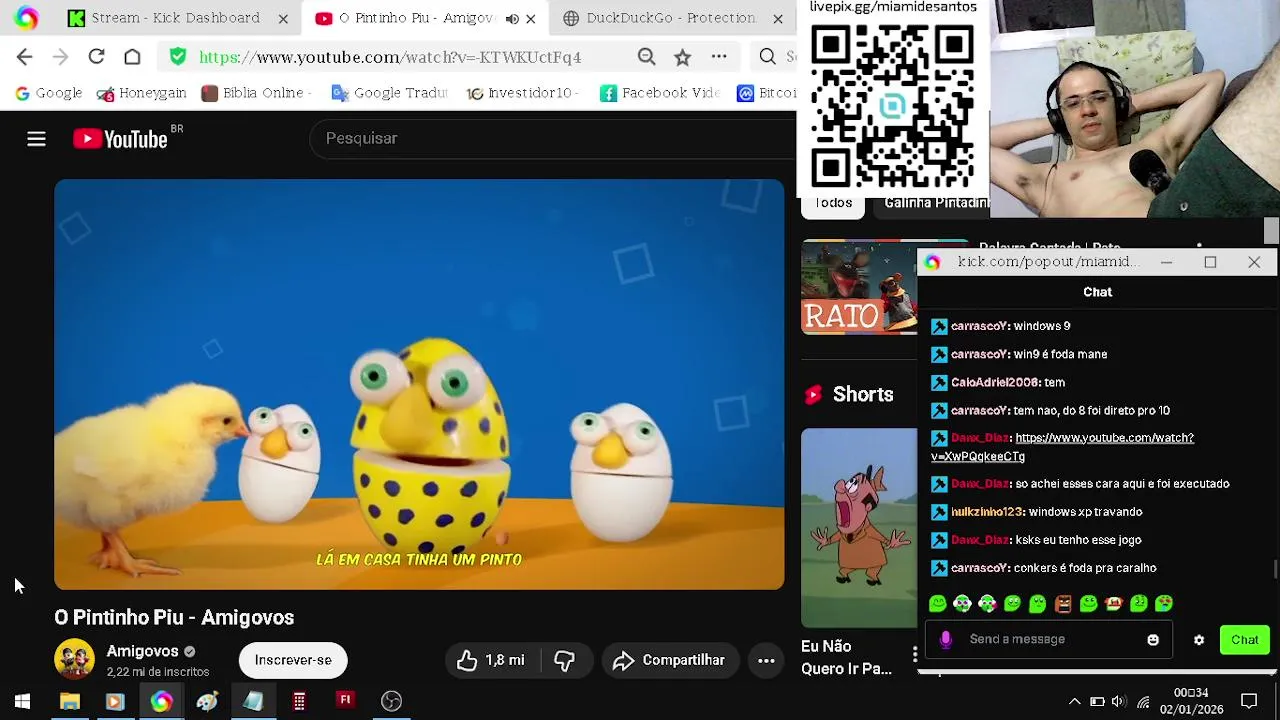Image resolution: width=1280 pixels, height=720 pixels.
Task: Close the DuckDuckGo tab
Action: click(778, 18)
